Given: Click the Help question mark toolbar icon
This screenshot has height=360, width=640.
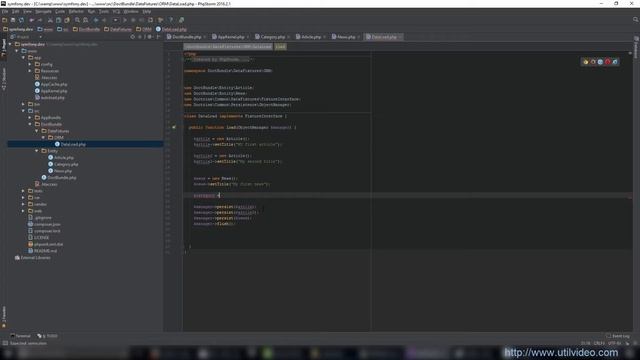Looking at the screenshot, I should coord(171,20).
